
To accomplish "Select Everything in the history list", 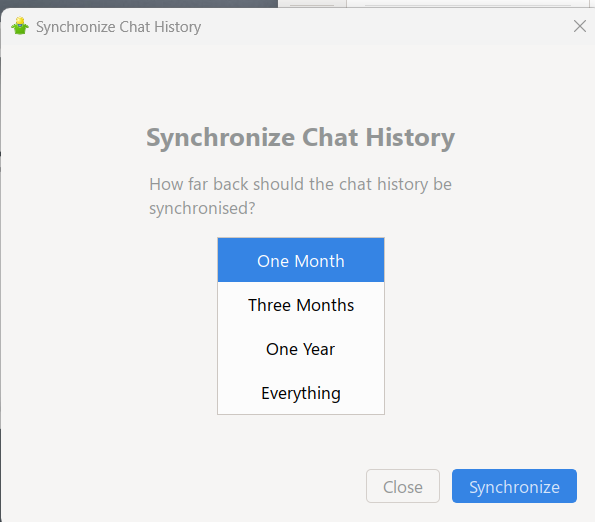I will coord(301,393).
